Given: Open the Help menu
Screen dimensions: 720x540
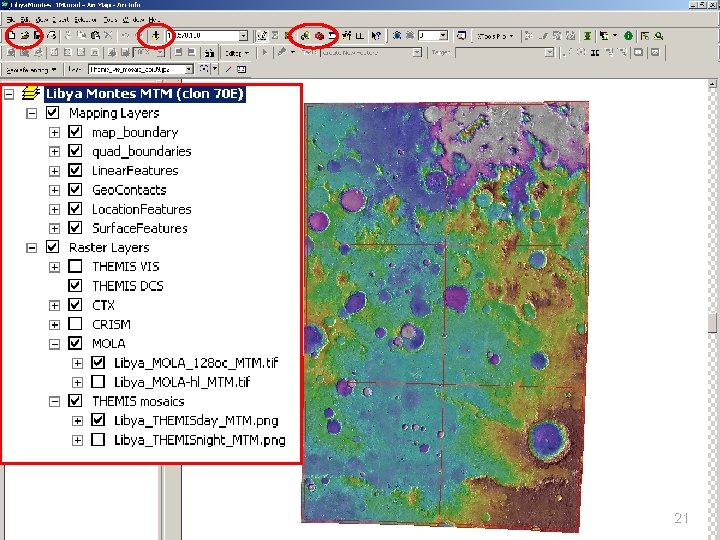Looking at the screenshot, I should point(154,20).
